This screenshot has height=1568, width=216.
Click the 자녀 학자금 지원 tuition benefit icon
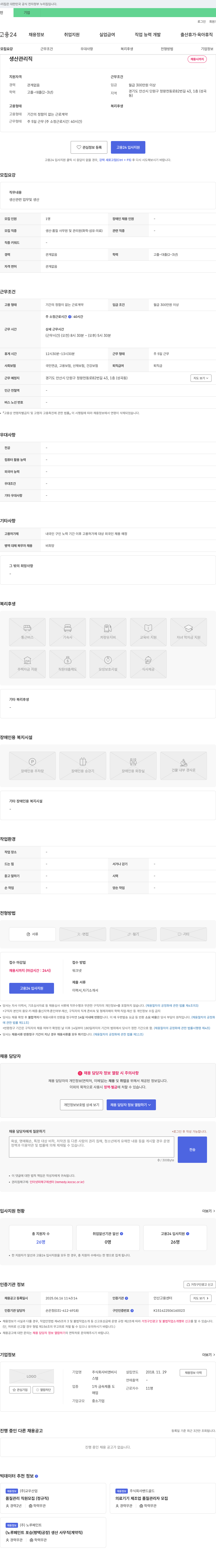(x=189, y=632)
